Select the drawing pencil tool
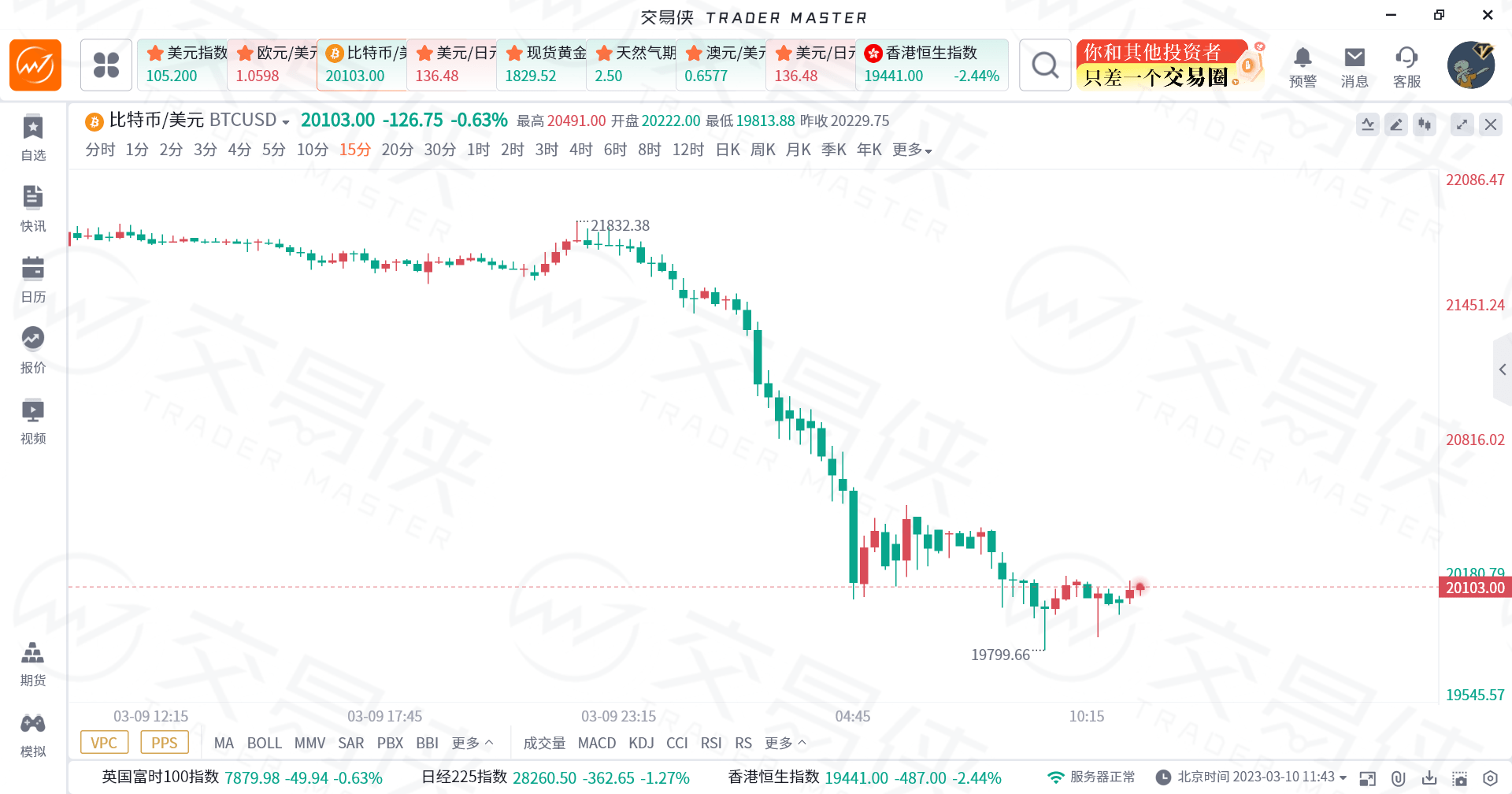Screen dimensions: 1512x794 click(x=1396, y=124)
